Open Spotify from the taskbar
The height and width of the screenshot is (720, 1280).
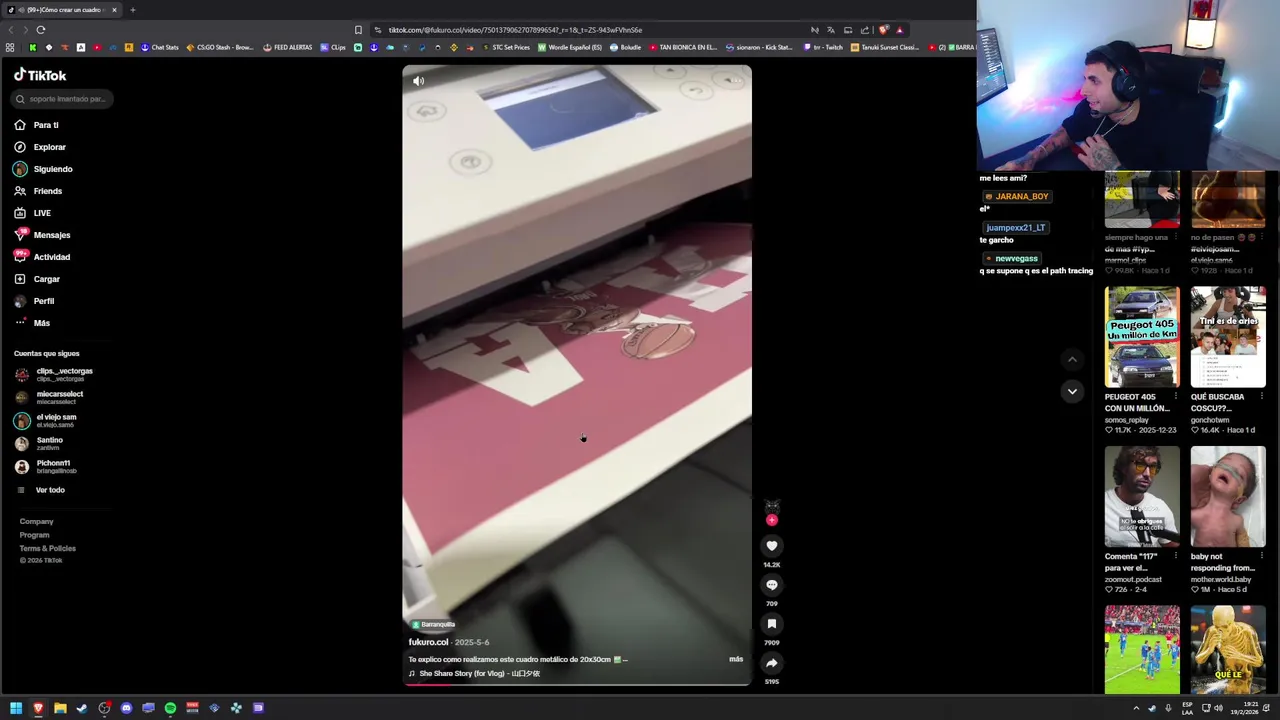[x=170, y=708]
